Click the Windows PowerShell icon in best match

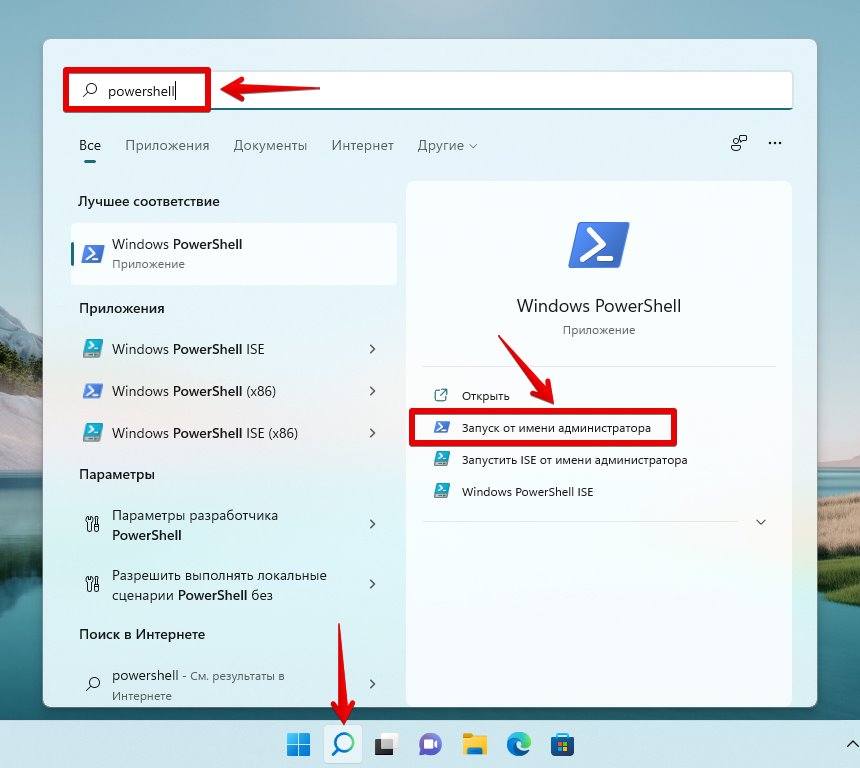(93, 253)
